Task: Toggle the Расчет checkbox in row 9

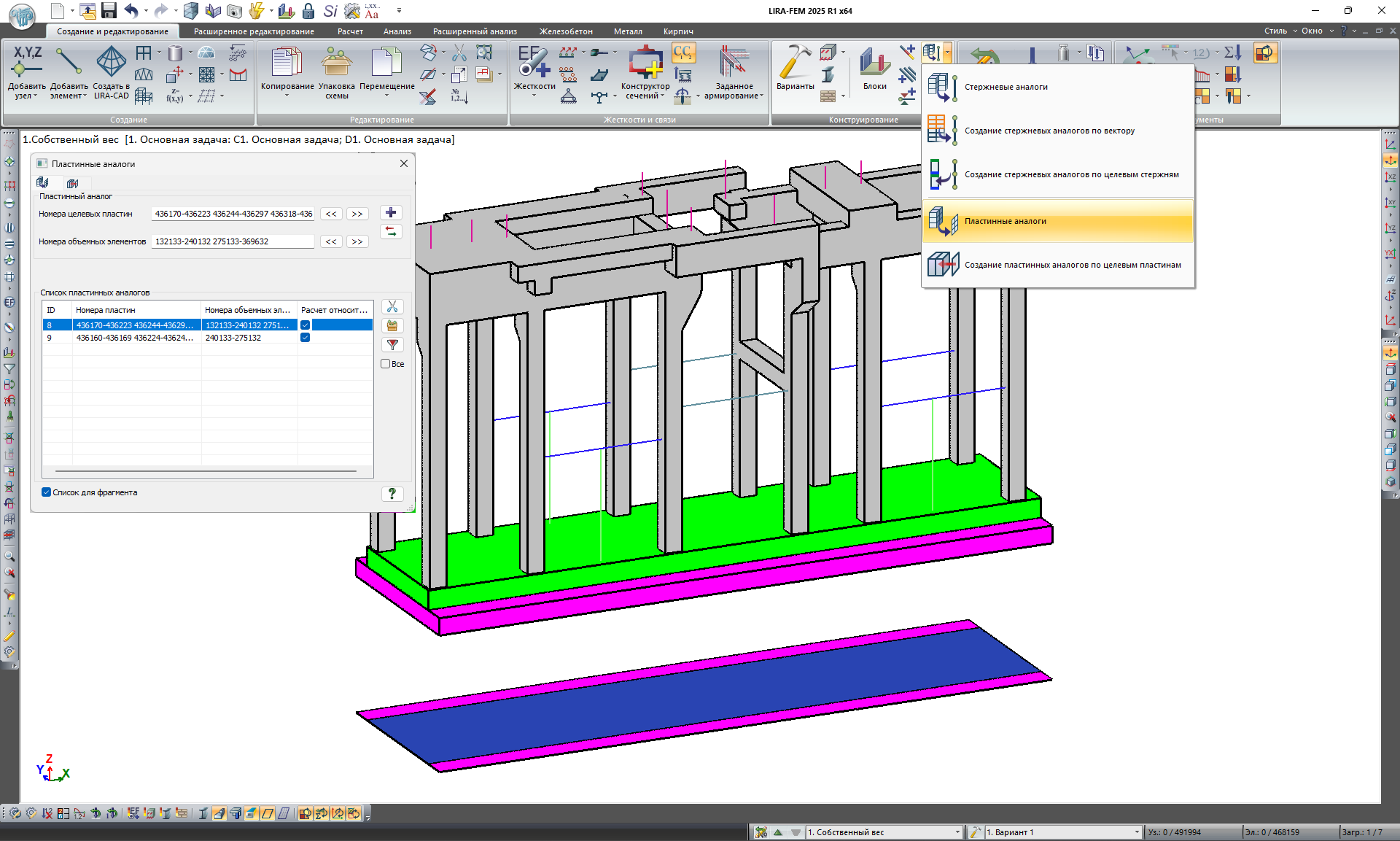Action: (306, 338)
